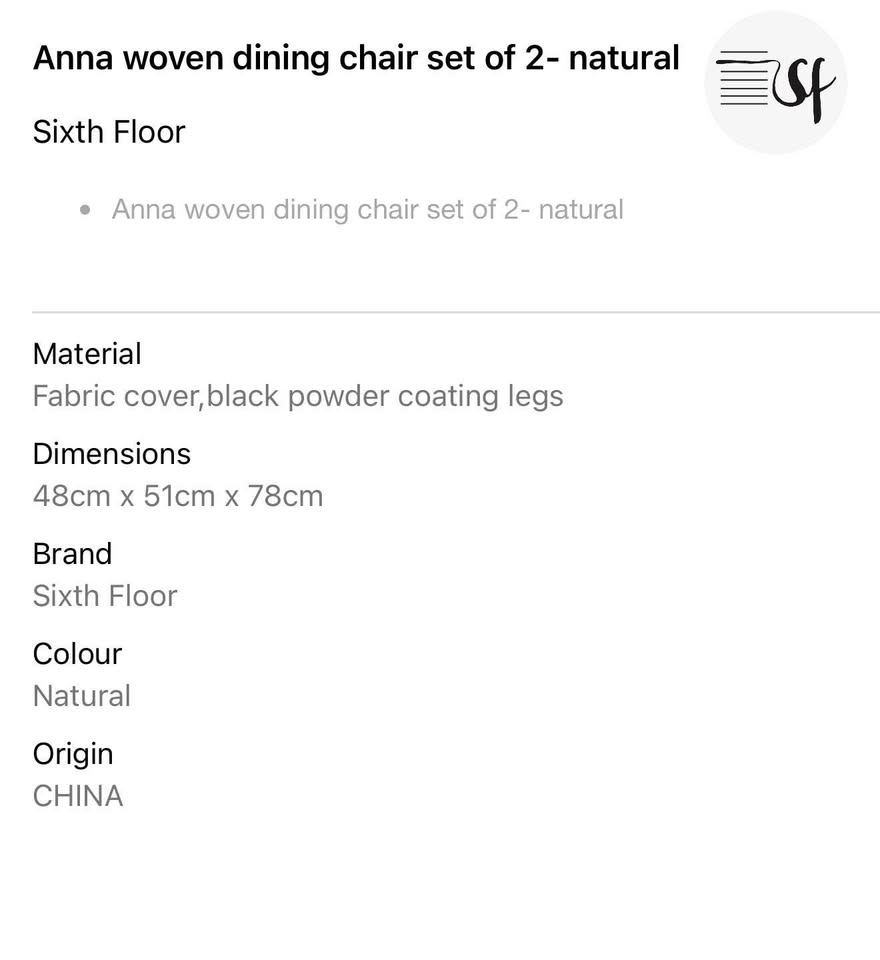Click the striped lines in the logo
The height and width of the screenshot is (960, 880).
743,80
